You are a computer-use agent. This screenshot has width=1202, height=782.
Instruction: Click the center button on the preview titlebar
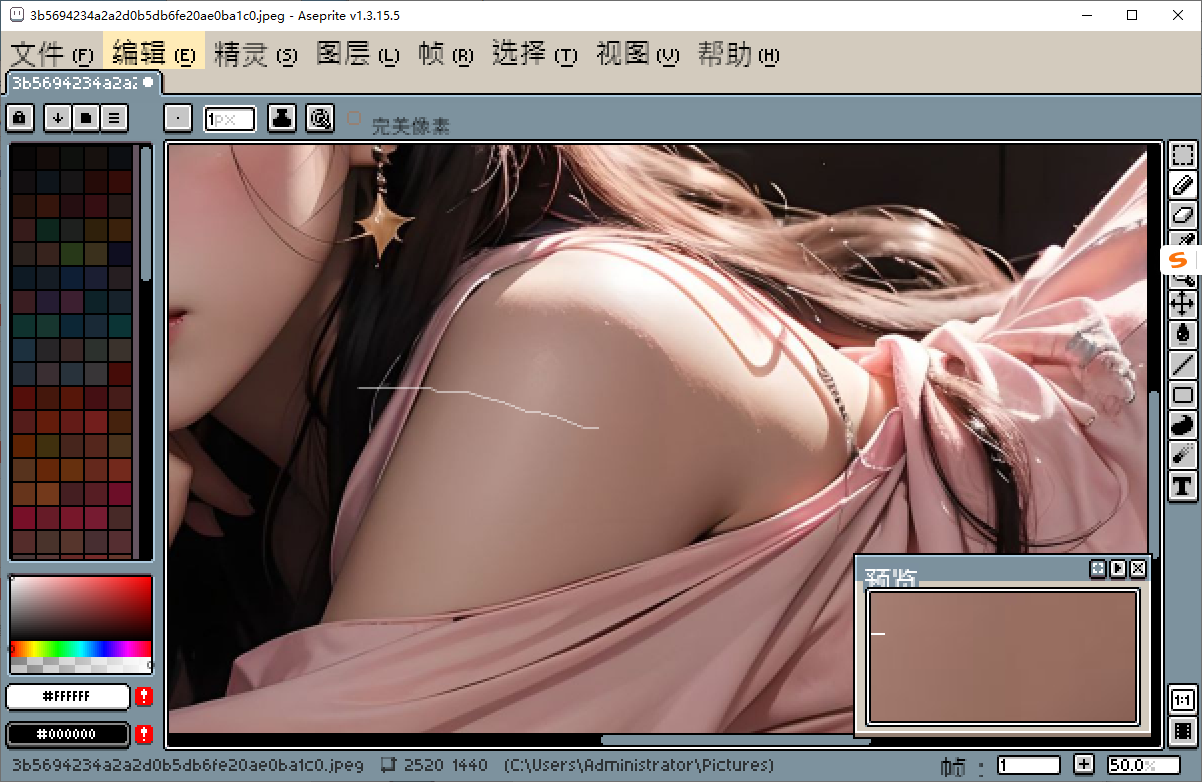pos(1097,568)
